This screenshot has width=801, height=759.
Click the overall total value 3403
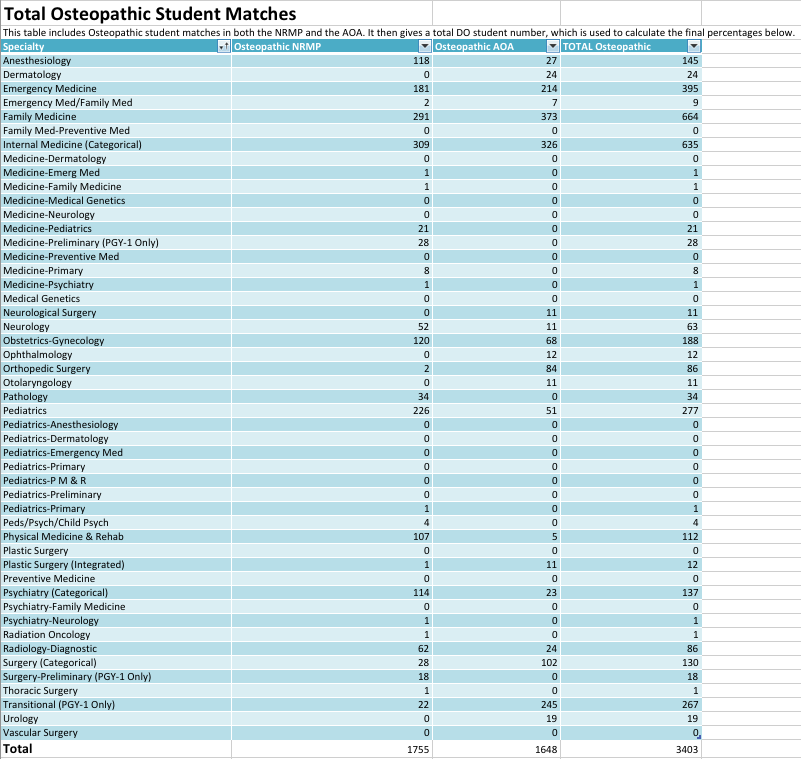[687, 749]
